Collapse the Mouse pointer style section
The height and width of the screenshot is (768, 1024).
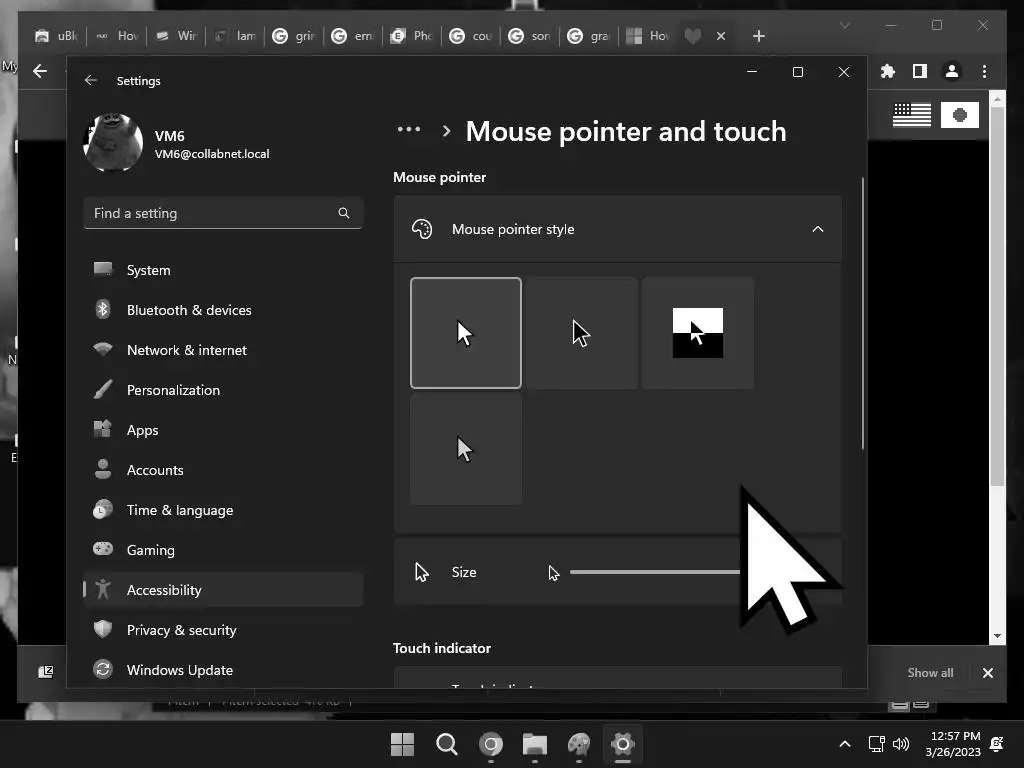coord(817,229)
